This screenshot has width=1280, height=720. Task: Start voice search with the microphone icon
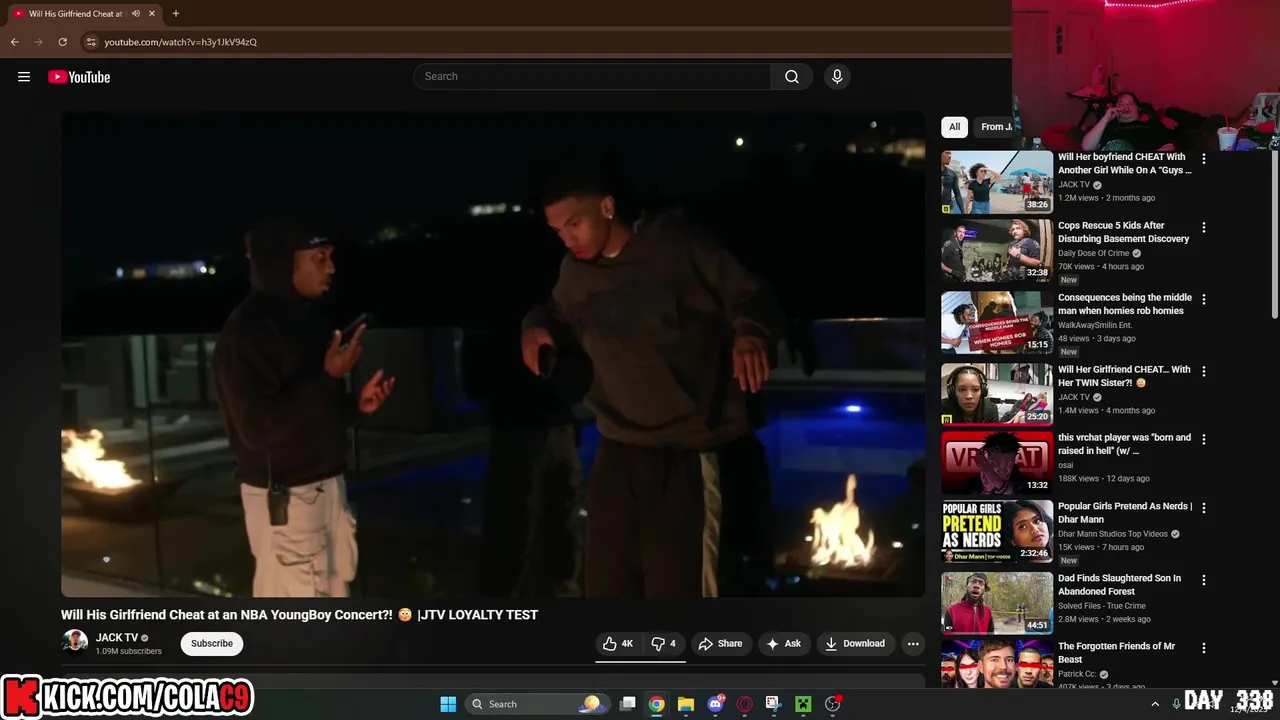pyautogui.click(x=837, y=77)
